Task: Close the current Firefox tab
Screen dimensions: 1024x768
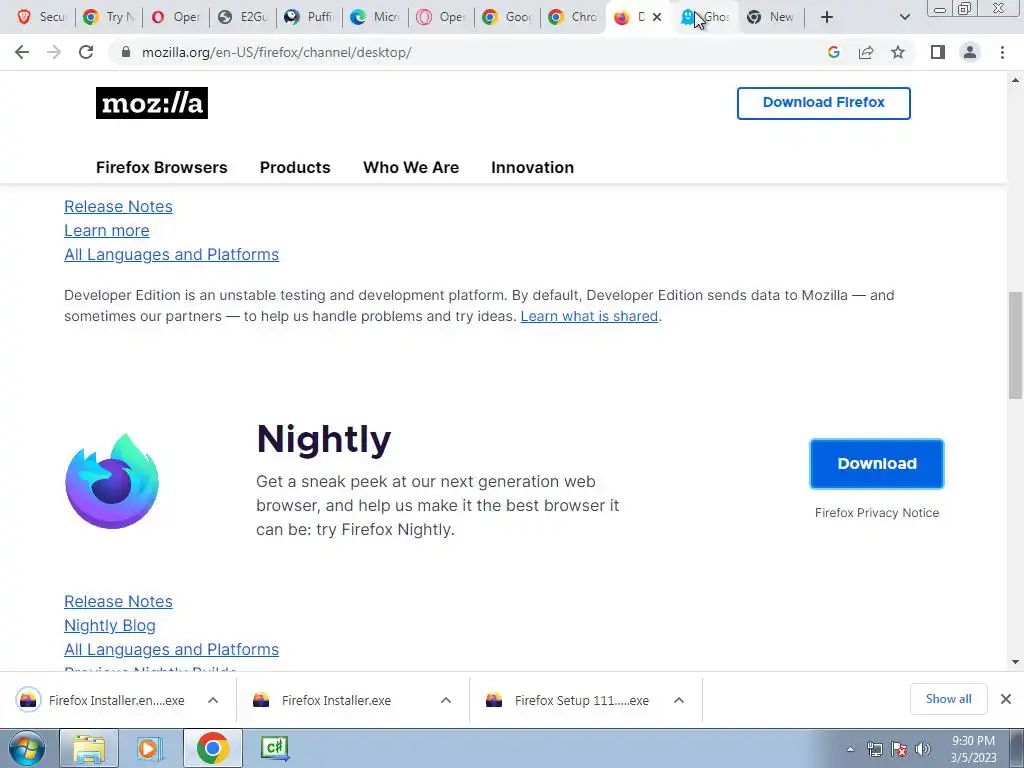Action: tap(657, 17)
